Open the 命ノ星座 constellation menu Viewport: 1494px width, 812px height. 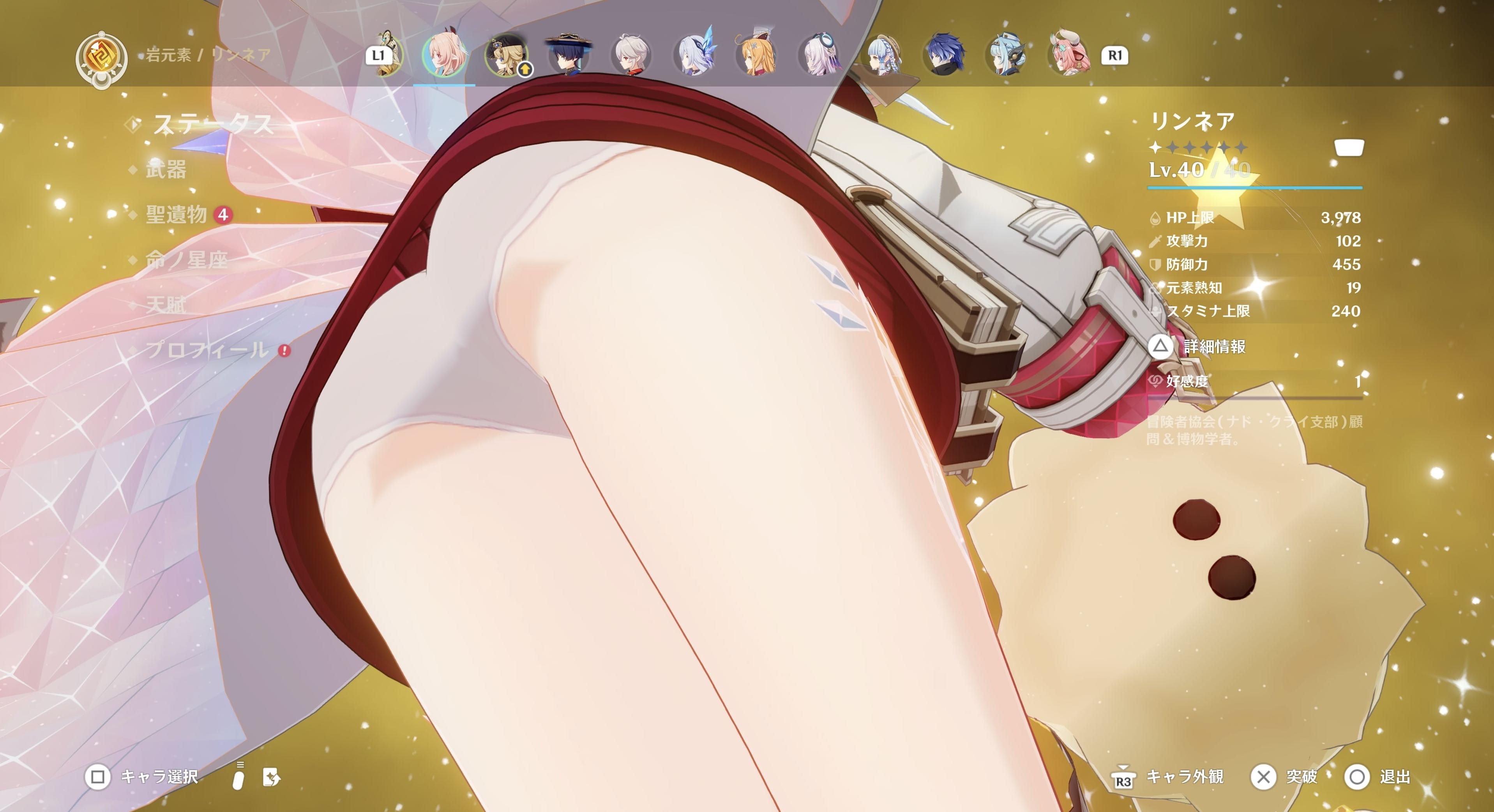[186, 259]
